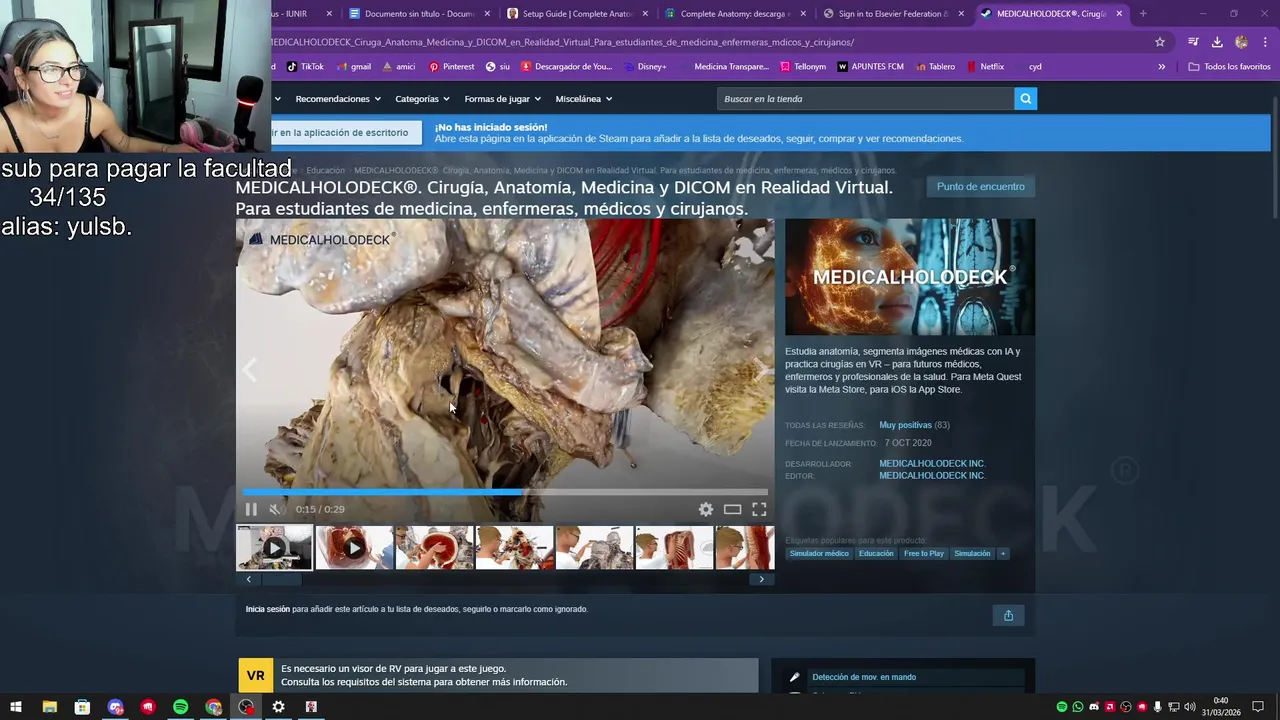
Task: Open the video player settings gear
Action: pos(706,509)
